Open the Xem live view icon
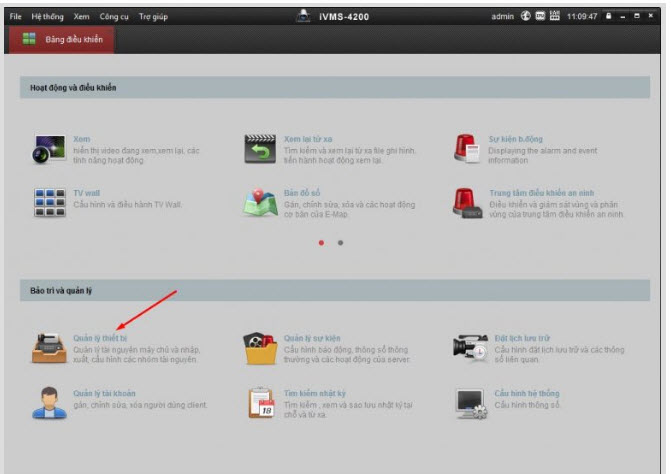 point(49,148)
